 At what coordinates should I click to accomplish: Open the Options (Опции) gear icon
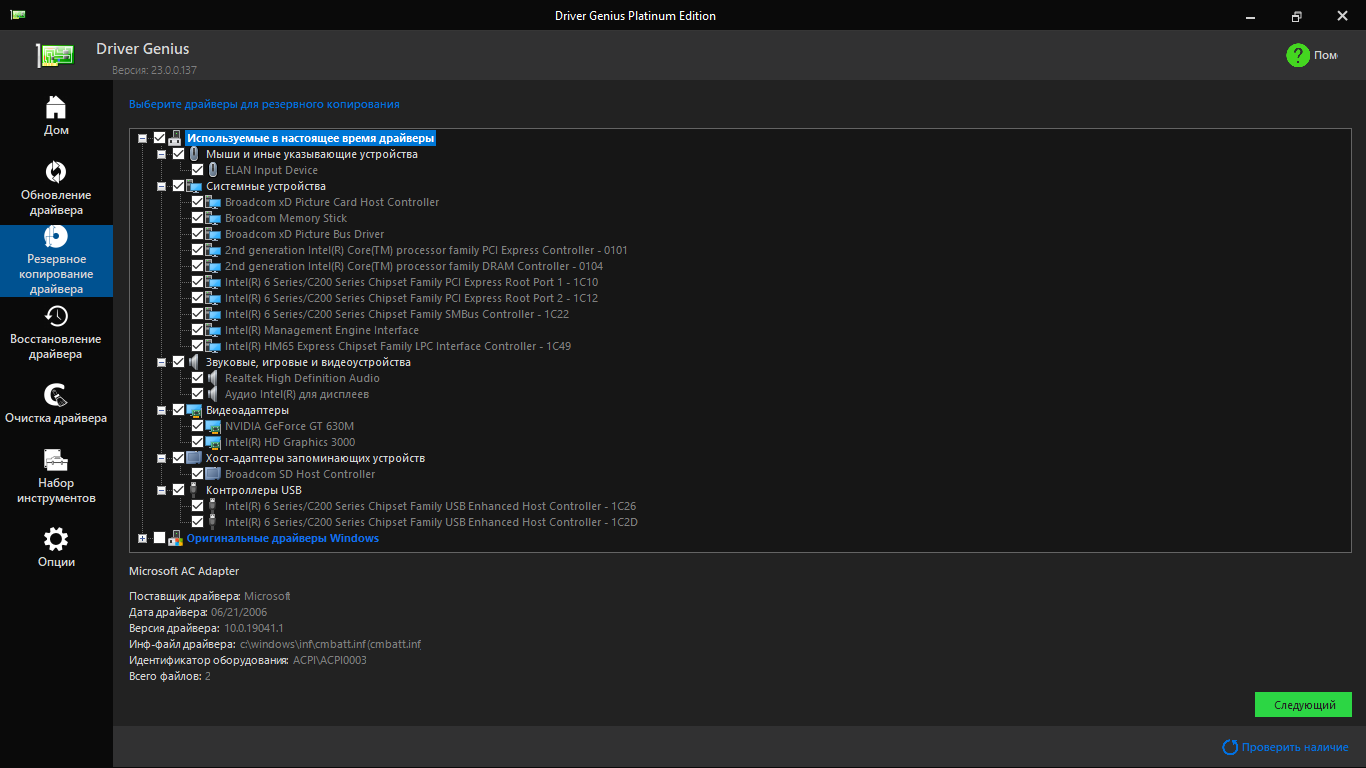tap(56, 539)
